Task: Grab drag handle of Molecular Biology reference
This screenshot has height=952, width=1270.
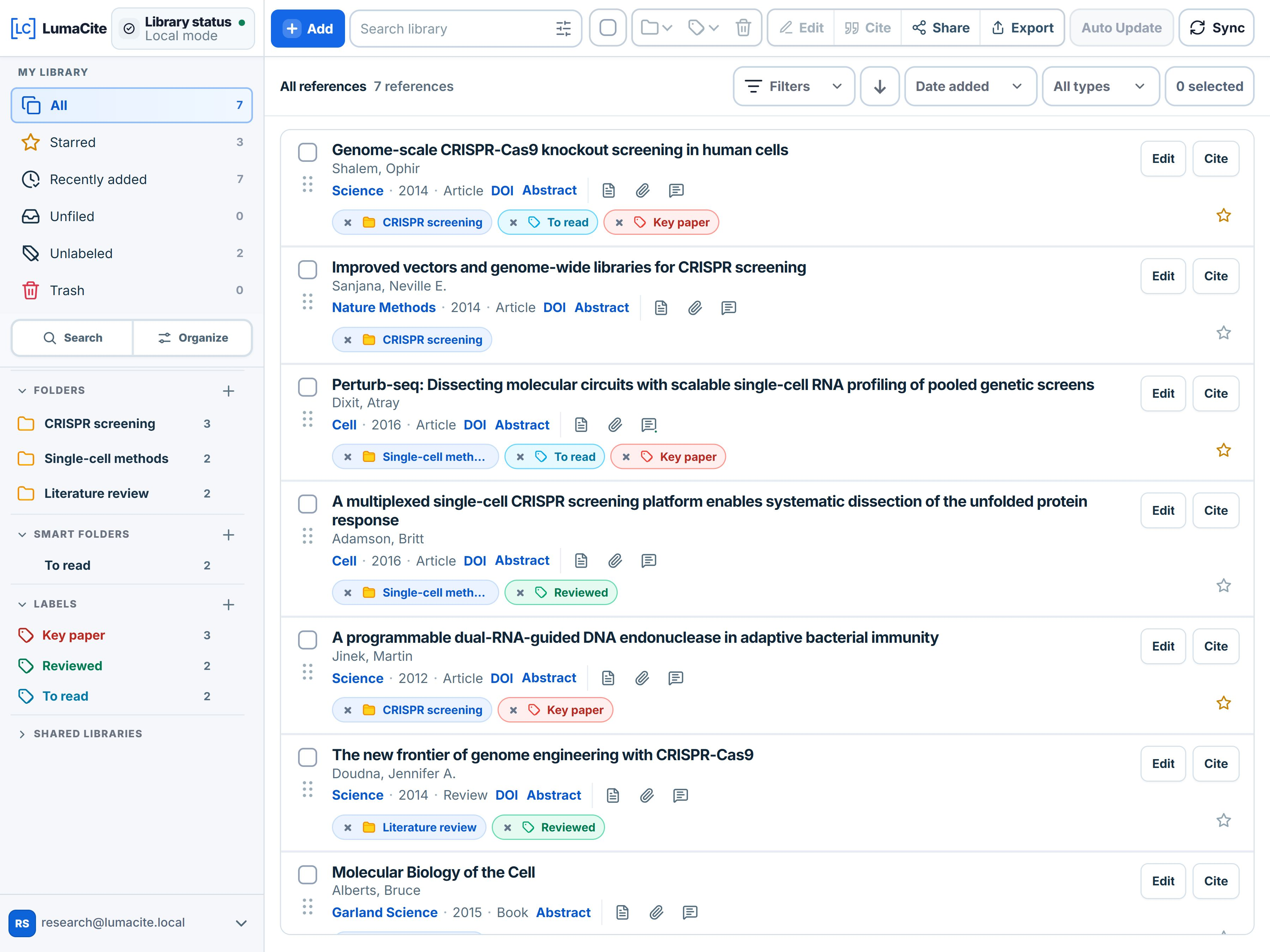Action: pyautogui.click(x=308, y=907)
